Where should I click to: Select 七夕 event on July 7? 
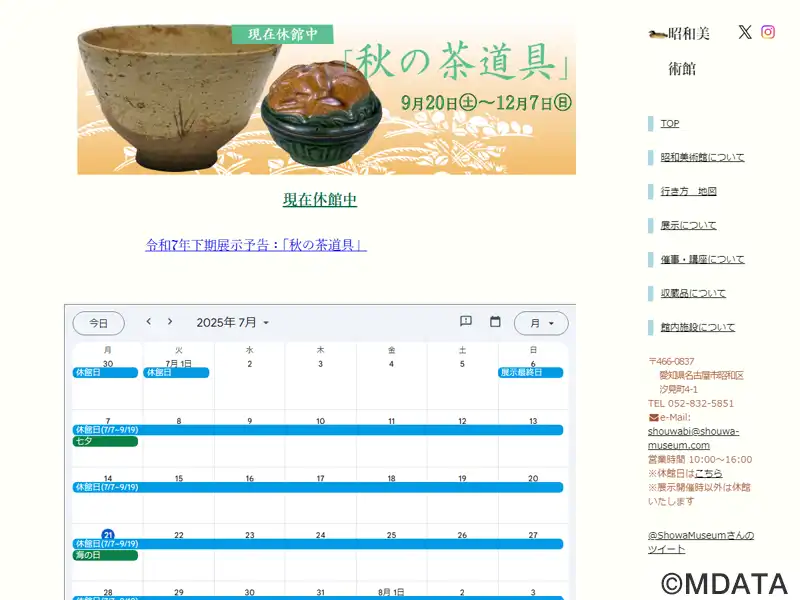pos(105,441)
